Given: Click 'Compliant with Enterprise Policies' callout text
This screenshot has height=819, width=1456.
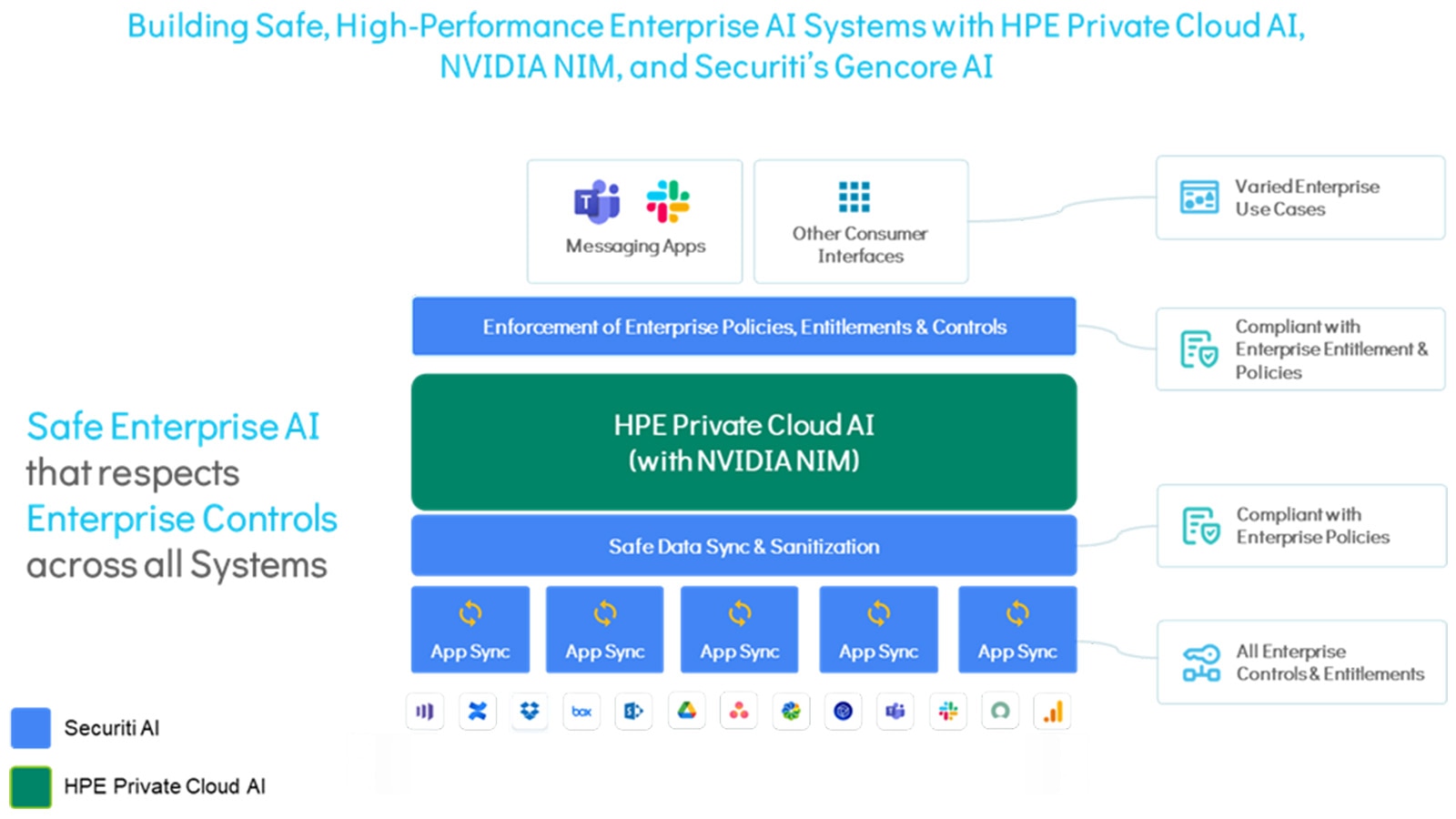Looking at the screenshot, I should coord(1312,526).
